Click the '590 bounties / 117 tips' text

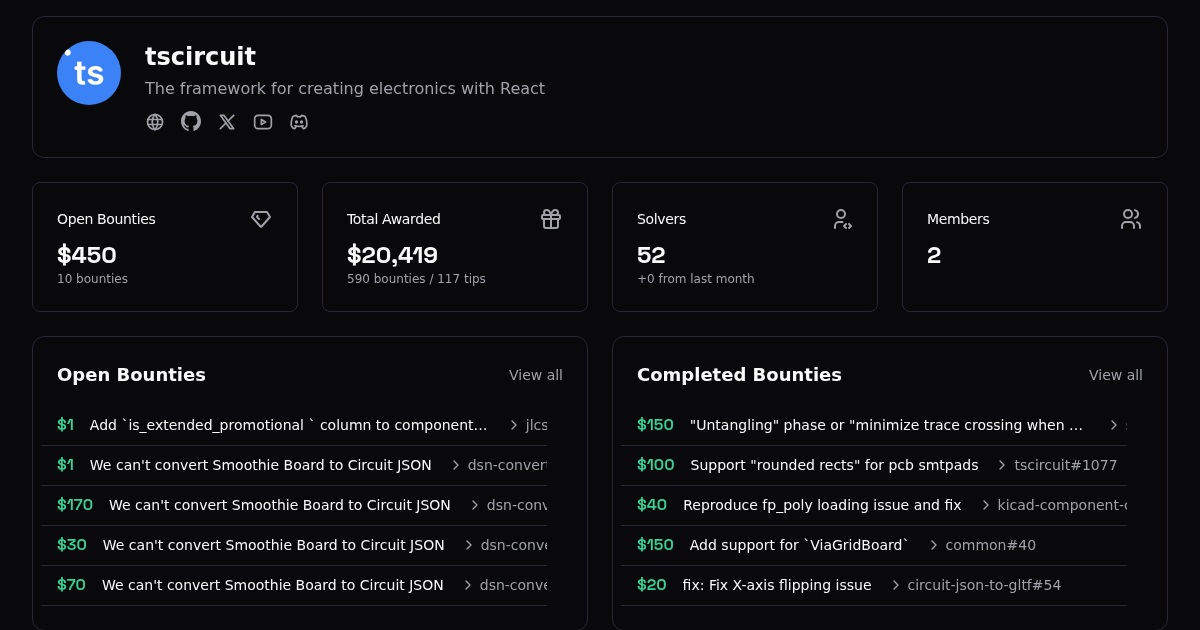(x=416, y=279)
